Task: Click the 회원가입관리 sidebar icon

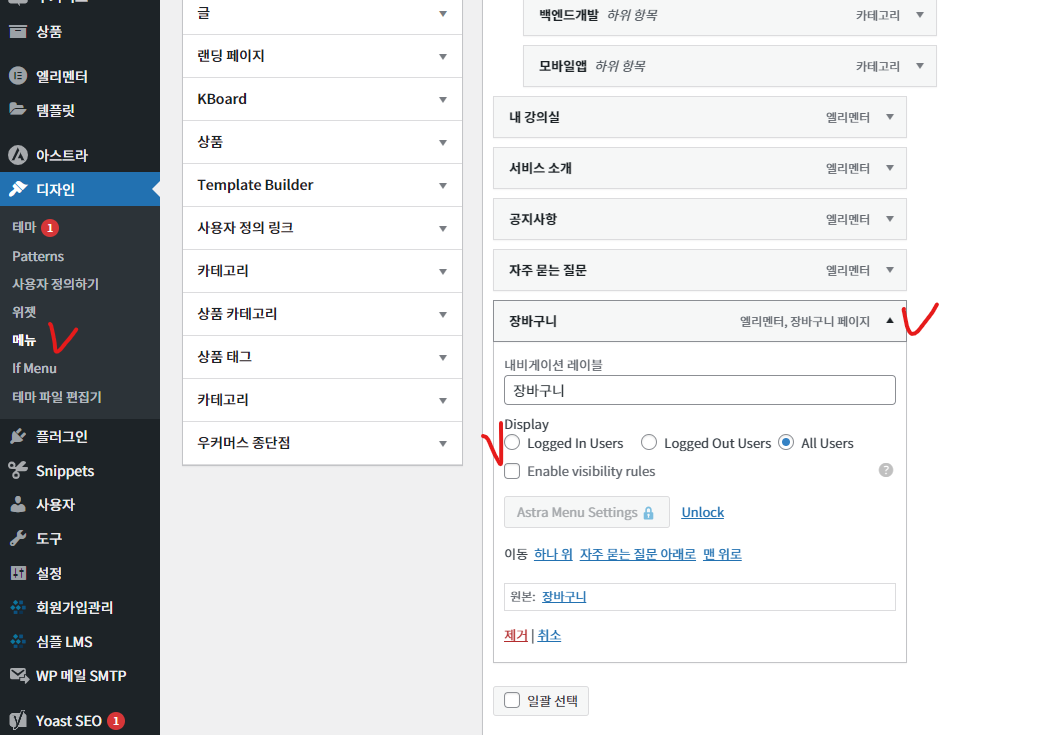Action: (x=18, y=607)
